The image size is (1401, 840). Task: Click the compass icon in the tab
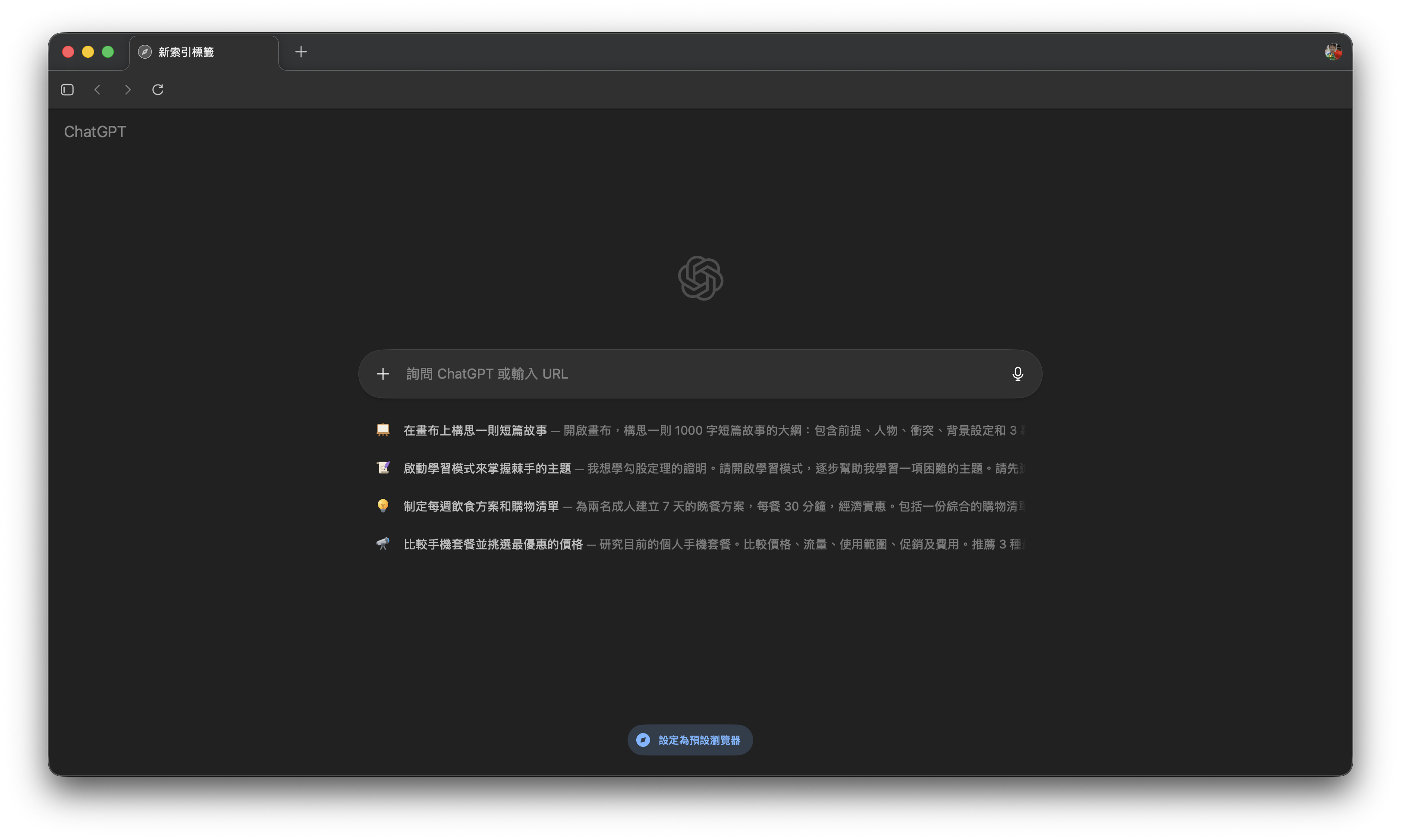[145, 52]
